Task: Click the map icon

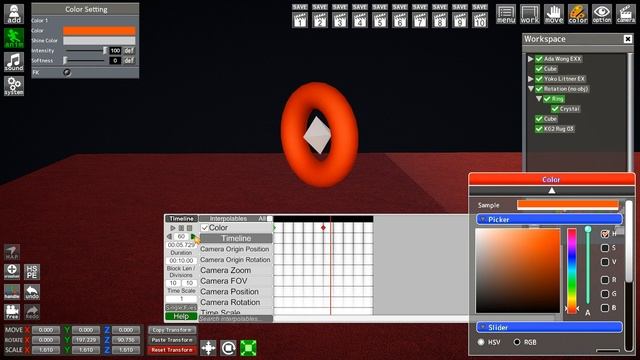Action: click(x=12, y=252)
